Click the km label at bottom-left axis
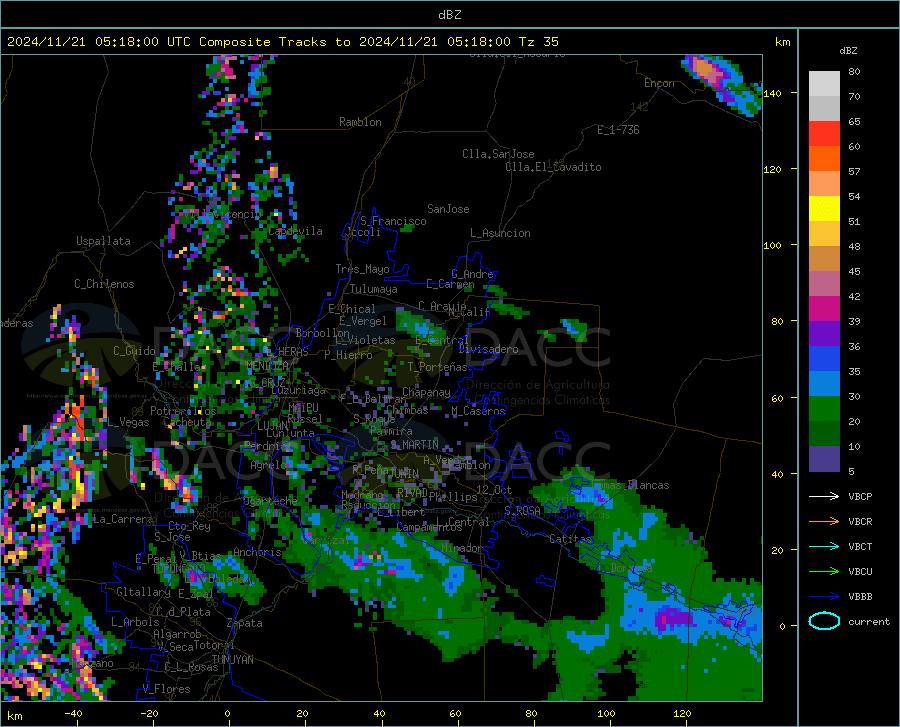 pyautogui.click(x=14, y=716)
